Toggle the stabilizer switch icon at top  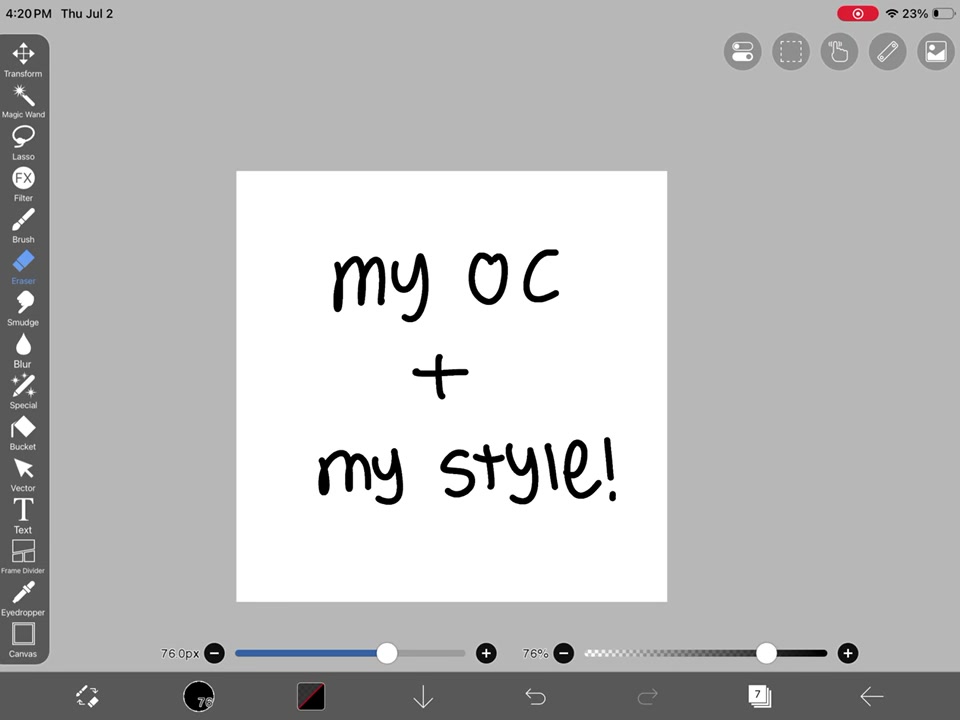click(x=742, y=51)
